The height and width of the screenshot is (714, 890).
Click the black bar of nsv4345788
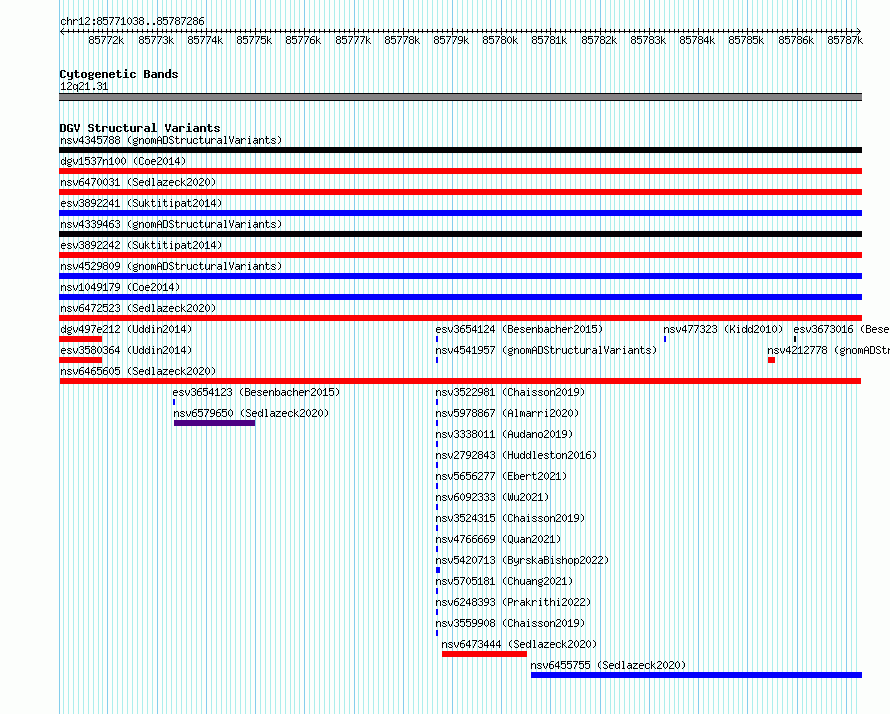coord(460,150)
